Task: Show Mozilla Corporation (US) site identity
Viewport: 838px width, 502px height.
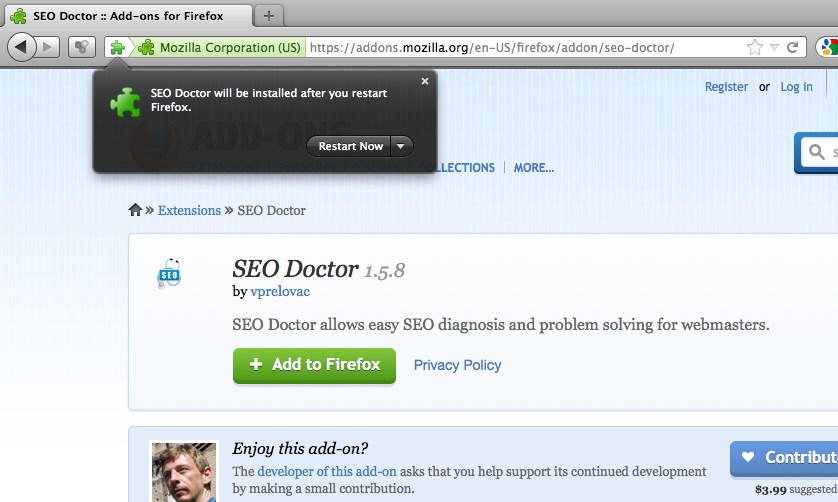Action: point(219,48)
